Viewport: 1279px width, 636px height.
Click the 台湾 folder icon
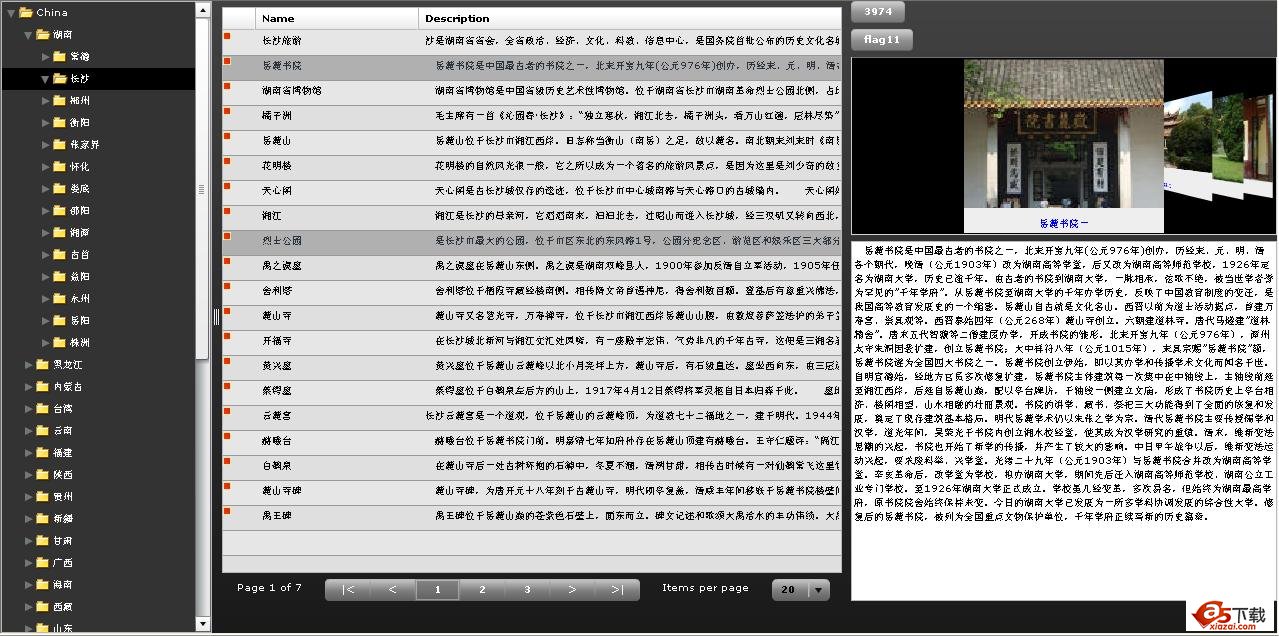(x=42, y=408)
